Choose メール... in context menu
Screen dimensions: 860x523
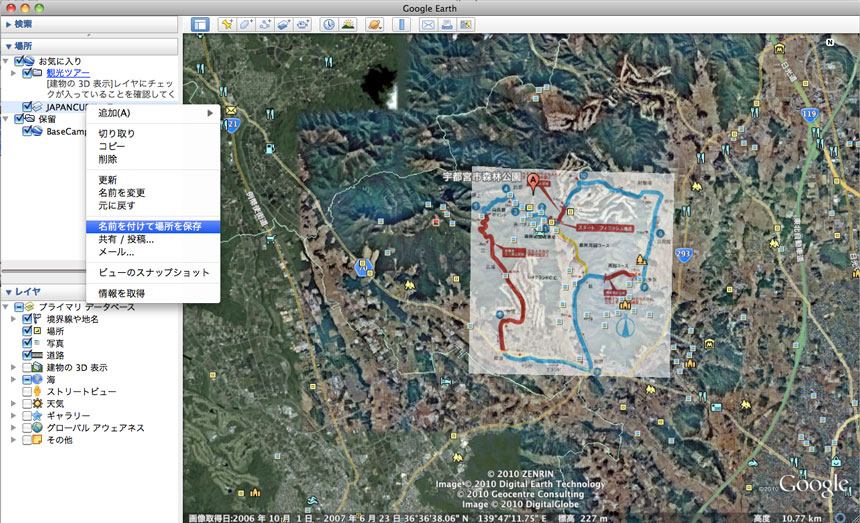tap(153, 252)
